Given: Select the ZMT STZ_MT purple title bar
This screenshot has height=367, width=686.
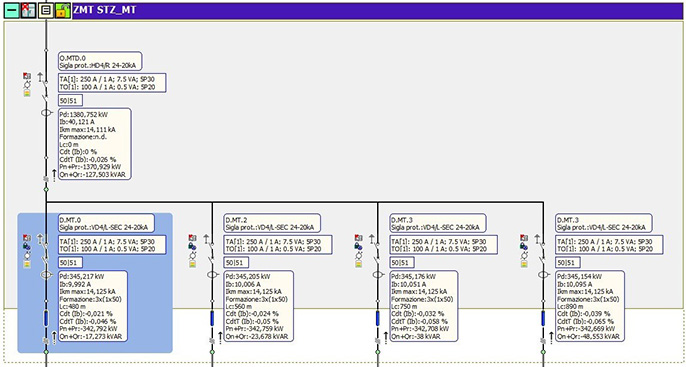Looking at the screenshot, I should tap(377, 10).
